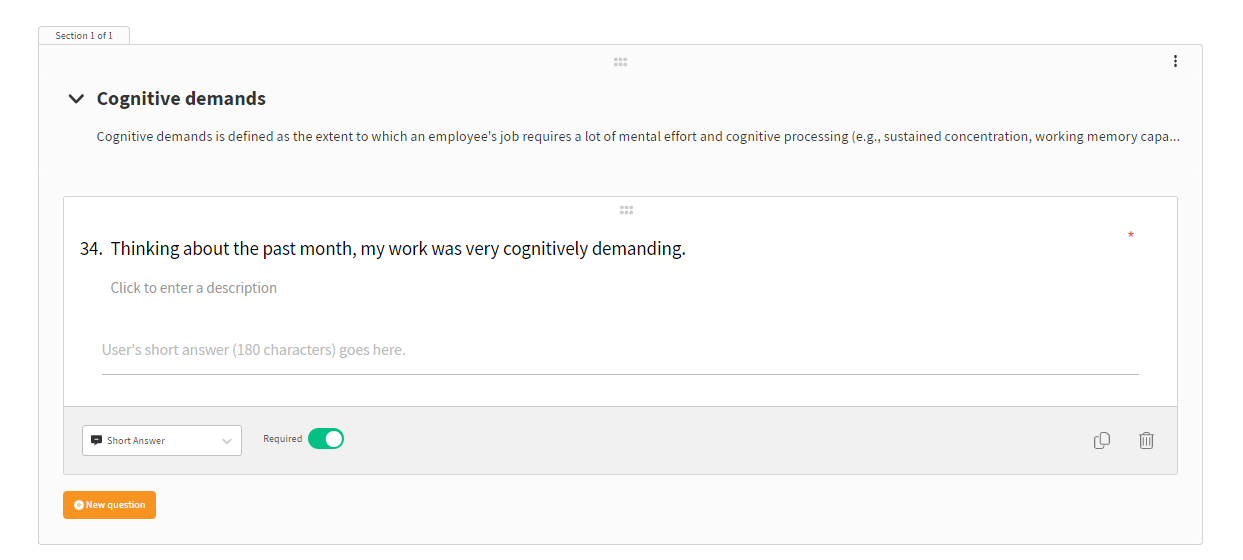Viewport: 1243px width, 560px height.
Task: Click the 'Click to enter a description' field
Action: coord(194,288)
